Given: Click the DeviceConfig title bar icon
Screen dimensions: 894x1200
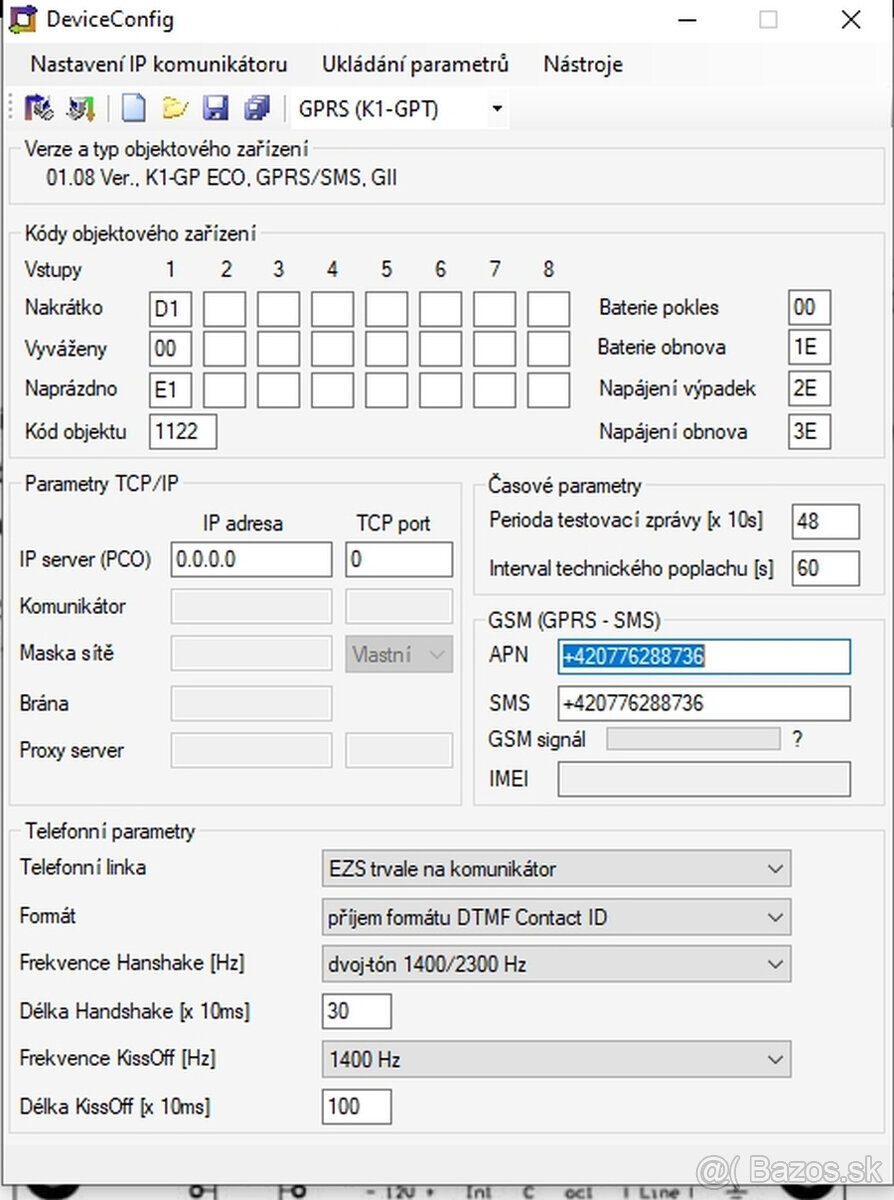Looking at the screenshot, I should 20,18.
